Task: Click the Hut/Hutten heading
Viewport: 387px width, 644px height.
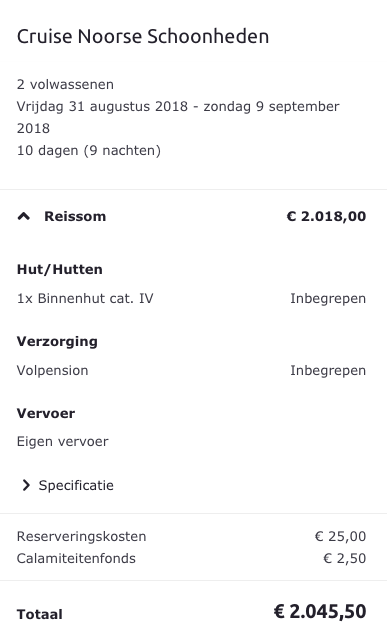Action: pyautogui.click(x=60, y=269)
